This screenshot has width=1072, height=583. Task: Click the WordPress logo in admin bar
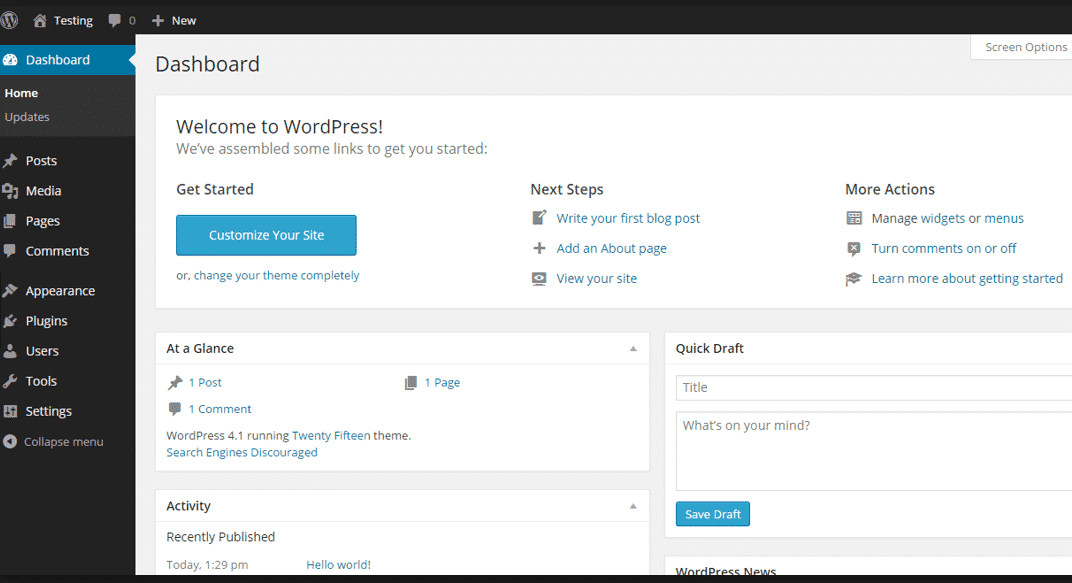[x=9, y=21]
